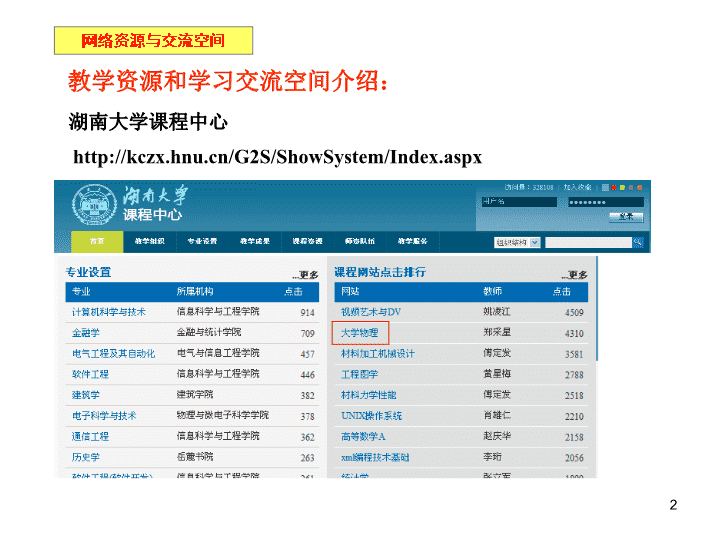Open the 材料加工机械设计 course link
The height and width of the screenshot is (540, 720).
(x=377, y=354)
